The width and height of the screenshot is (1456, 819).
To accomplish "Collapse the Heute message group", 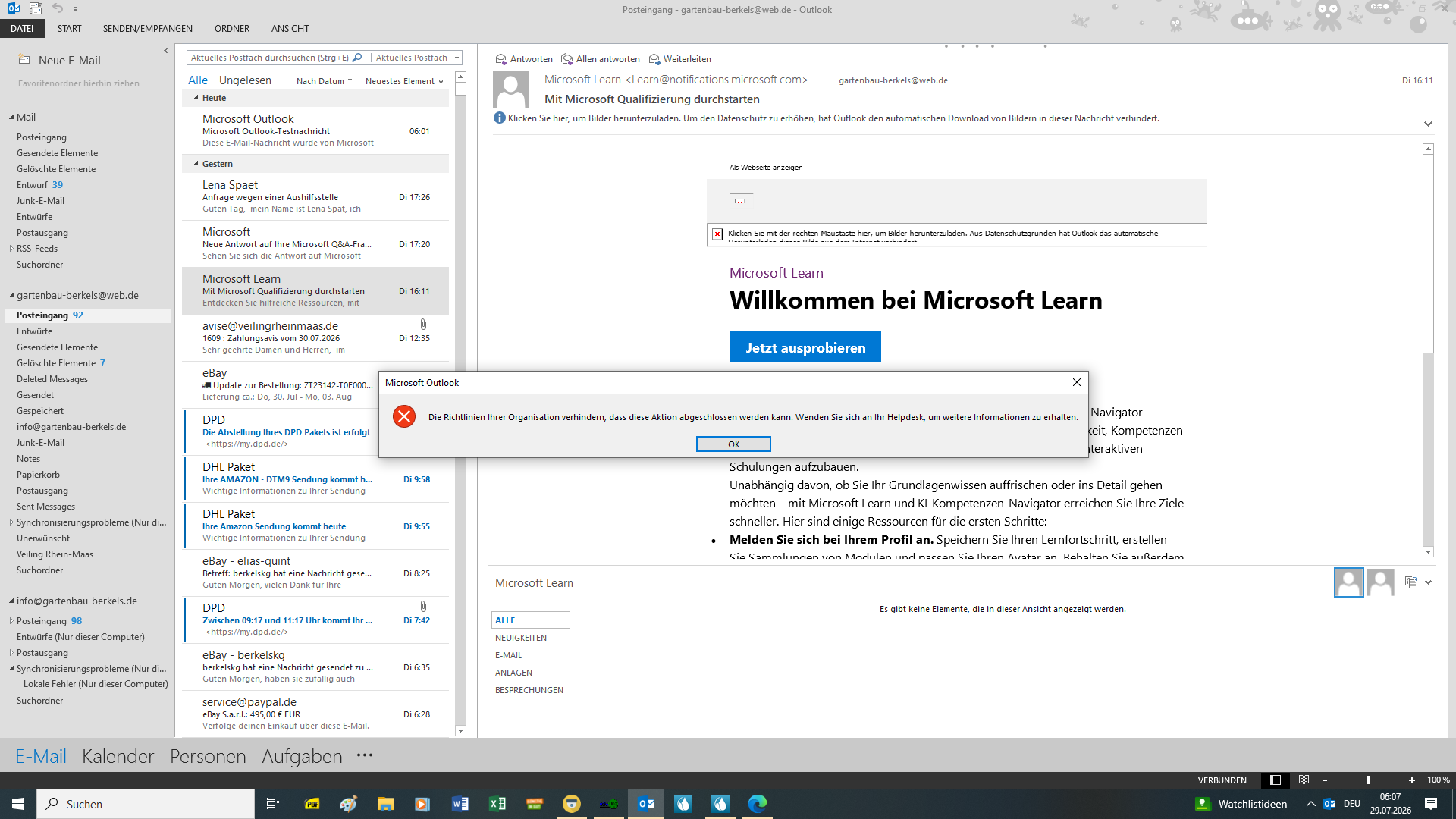I will click(x=196, y=98).
